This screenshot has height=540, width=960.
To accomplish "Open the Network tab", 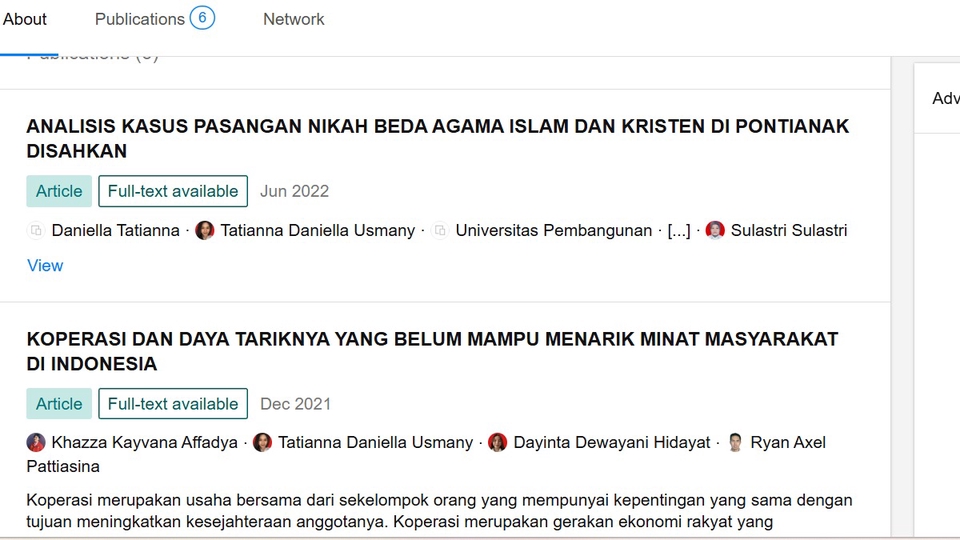I will point(294,20).
